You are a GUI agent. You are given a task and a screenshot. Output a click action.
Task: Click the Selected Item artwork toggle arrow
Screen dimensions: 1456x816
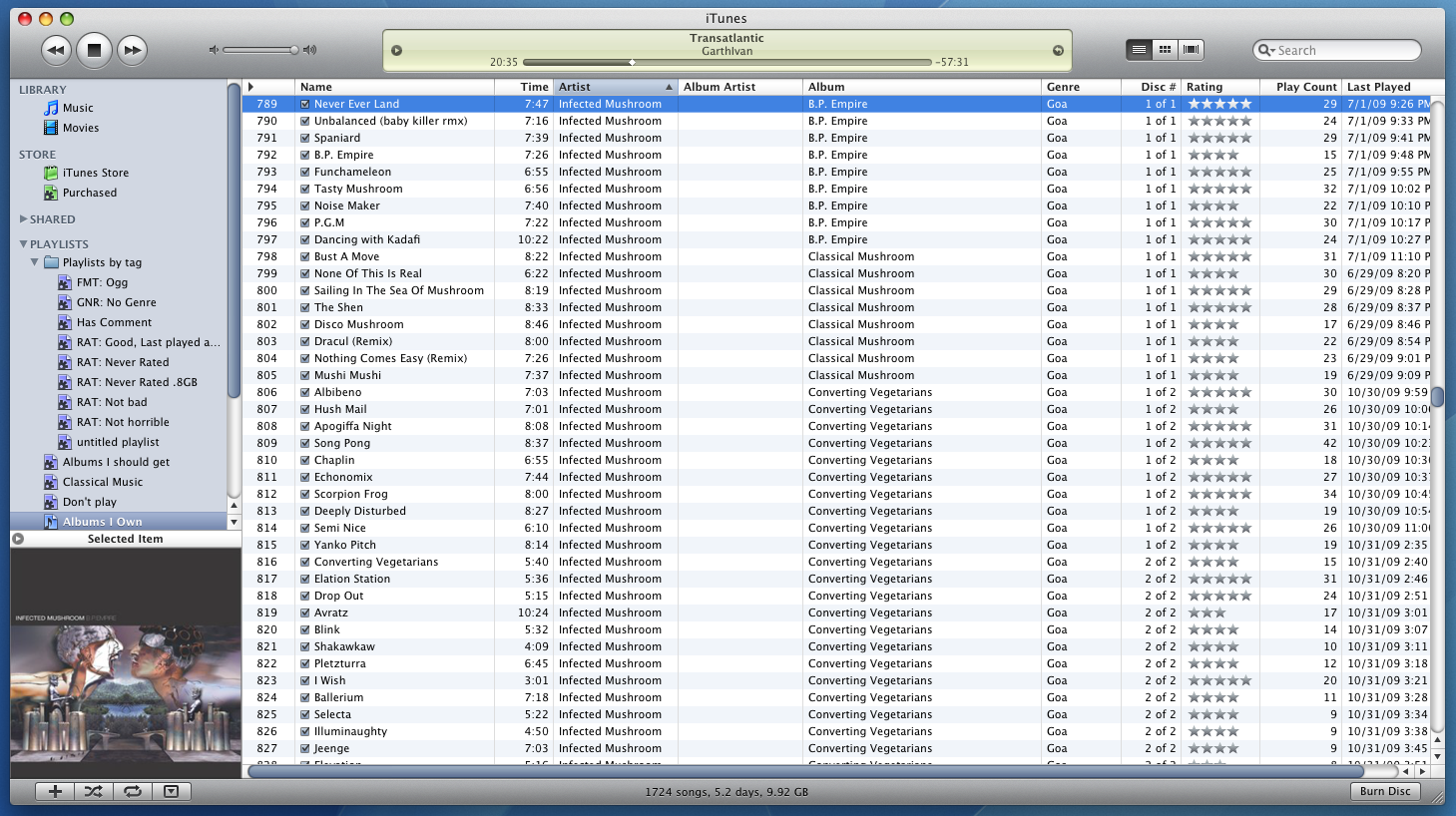pyautogui.click(x=18, y=539)
